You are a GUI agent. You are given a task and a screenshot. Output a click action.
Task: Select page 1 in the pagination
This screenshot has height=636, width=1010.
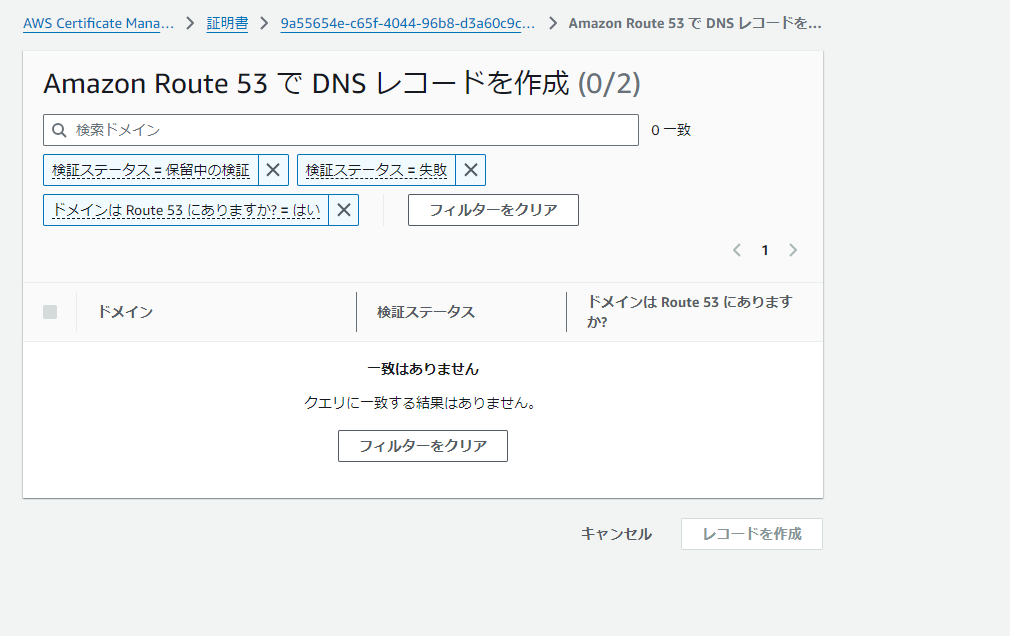click(x=765, y=250)
